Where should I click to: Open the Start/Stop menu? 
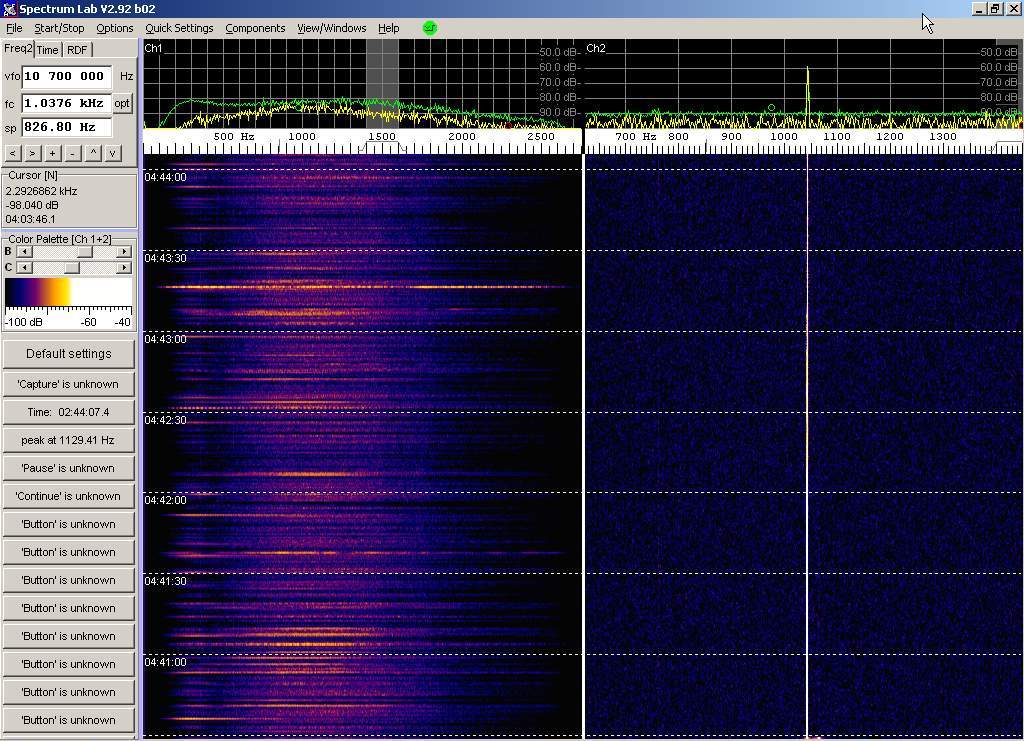tap(59, 28)
